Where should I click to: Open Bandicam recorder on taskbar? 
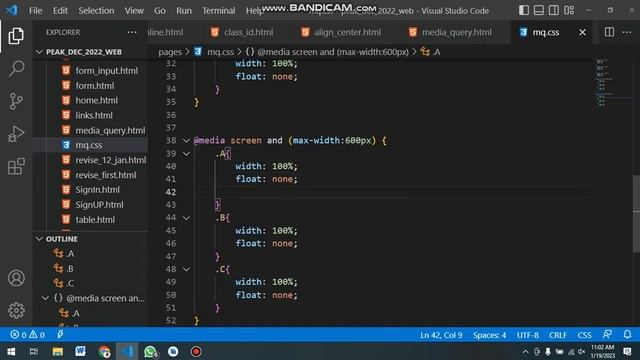(196, 351)
